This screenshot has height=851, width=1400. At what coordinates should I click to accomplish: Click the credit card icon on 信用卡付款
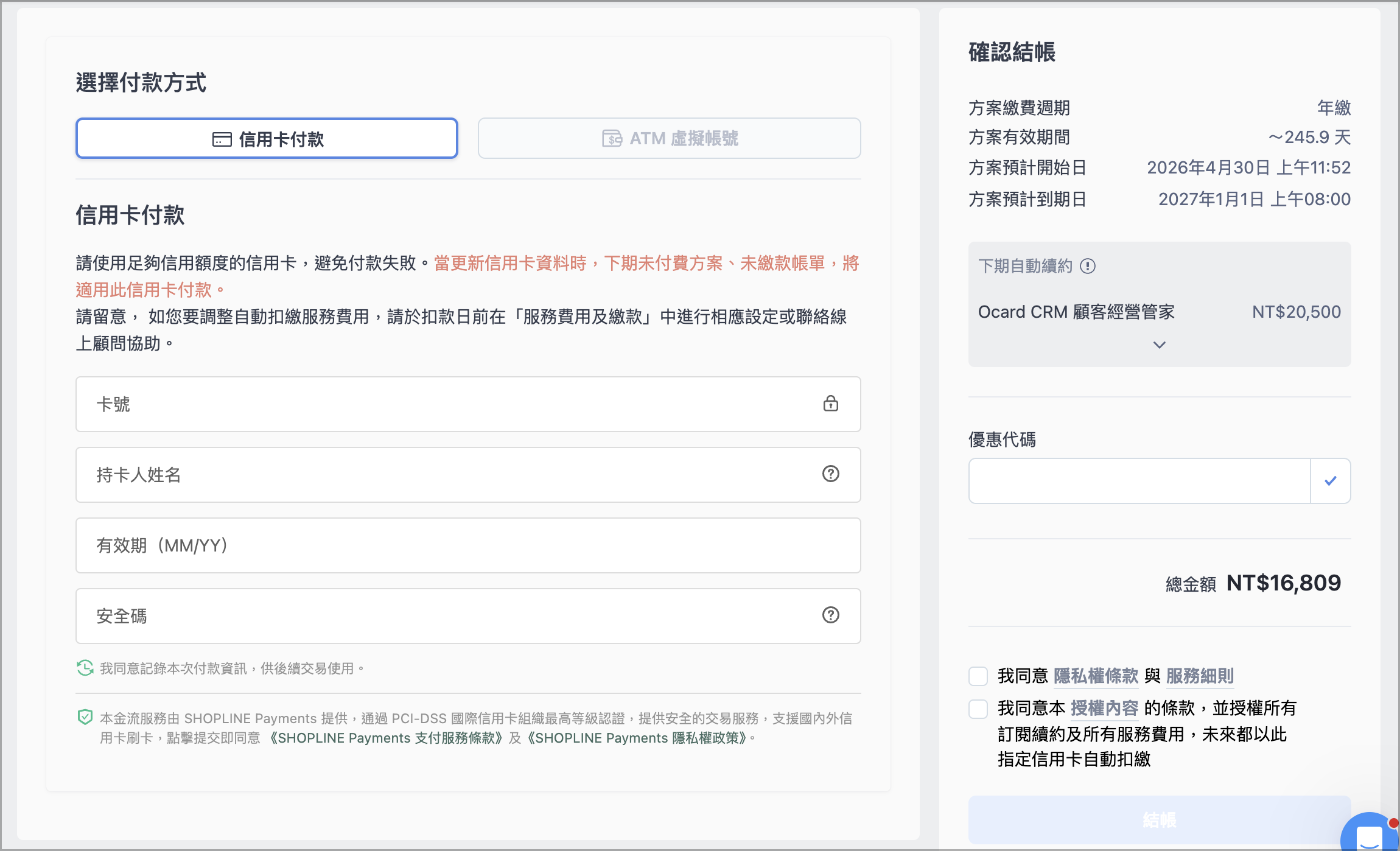222,139
